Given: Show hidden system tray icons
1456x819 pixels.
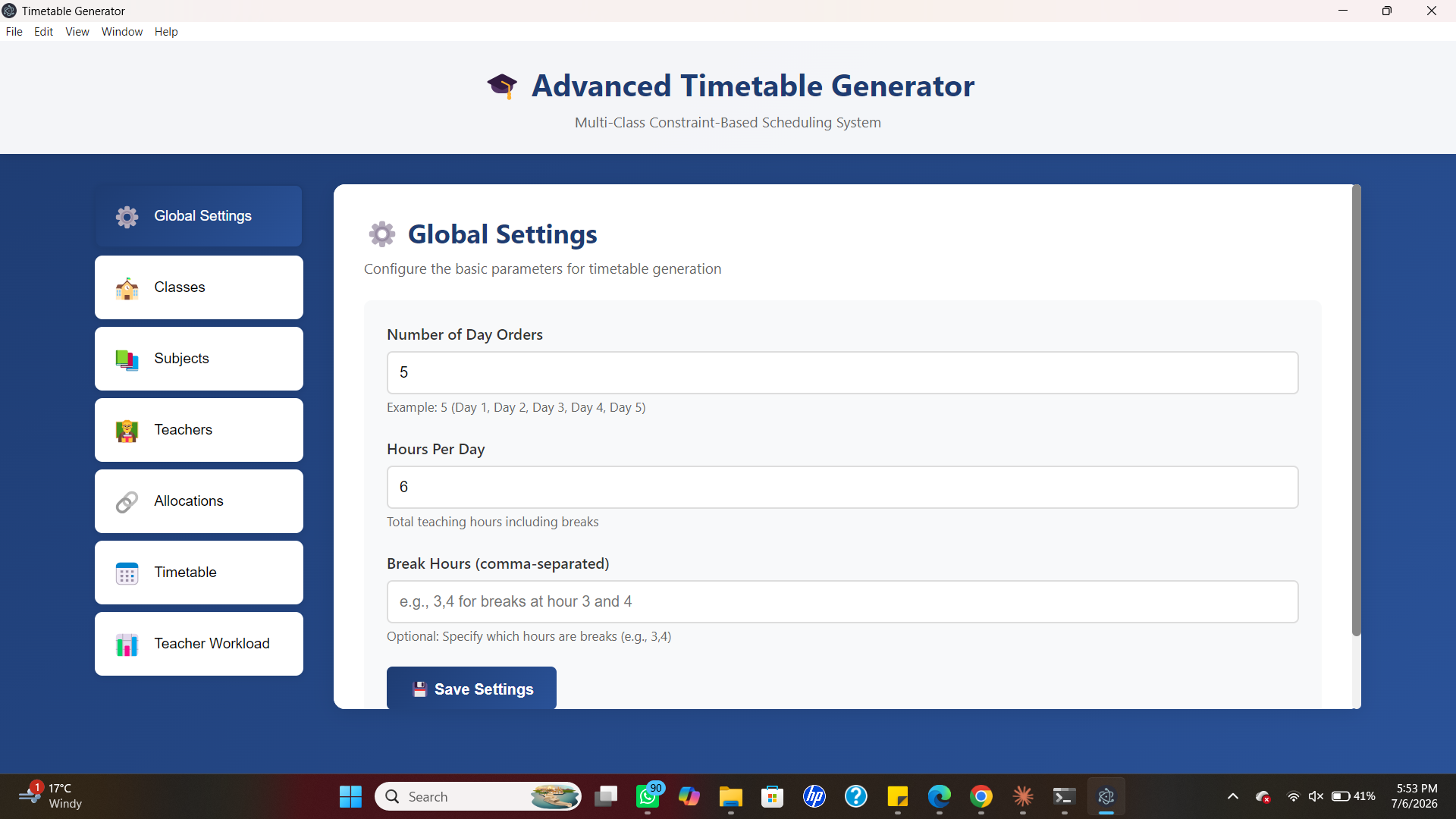Looking at the screenshot, I should pos(1233,797).
